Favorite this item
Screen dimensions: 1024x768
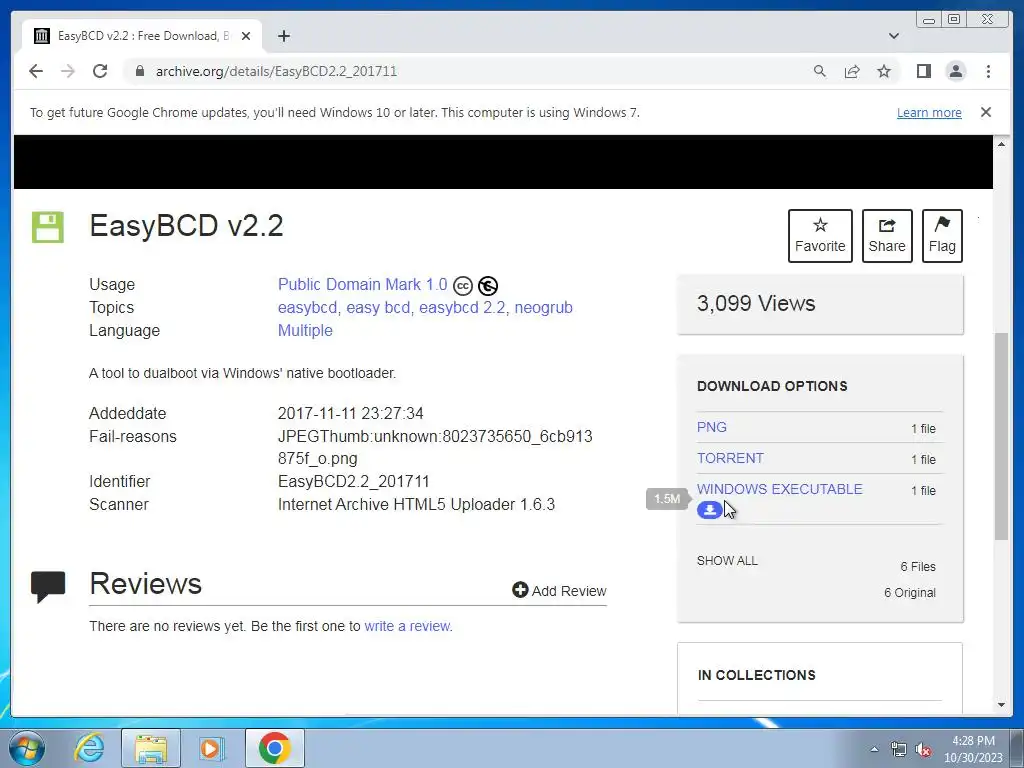820,236
